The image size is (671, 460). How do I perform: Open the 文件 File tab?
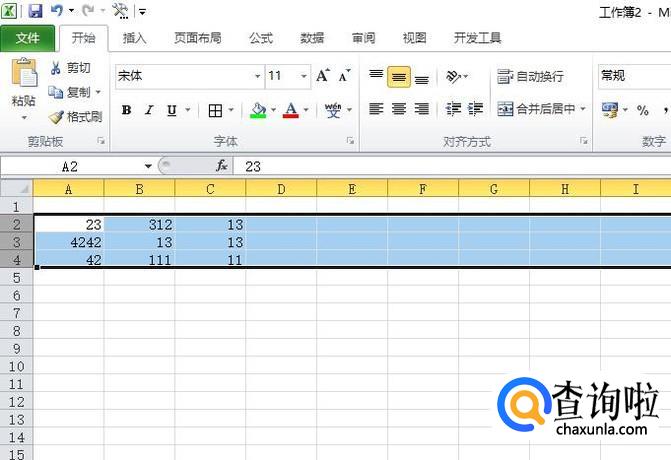click(27, 39)
